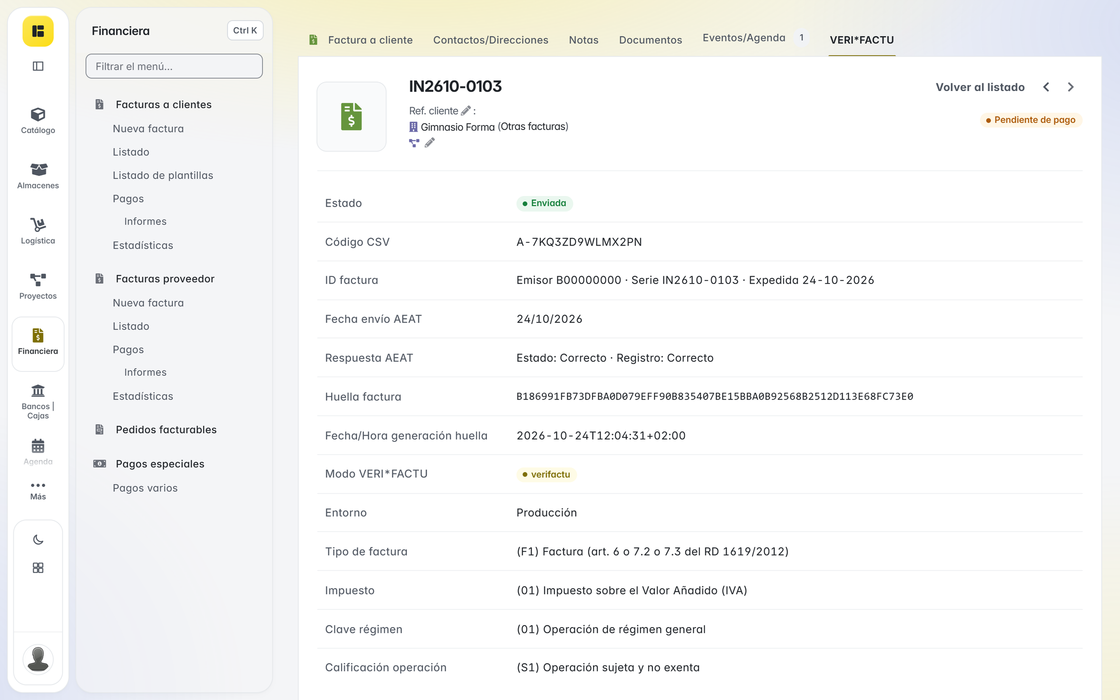Open the Eventos/Agenda tab
Viewport: 1120px width, 700px height.
click(x=754, y=38)
